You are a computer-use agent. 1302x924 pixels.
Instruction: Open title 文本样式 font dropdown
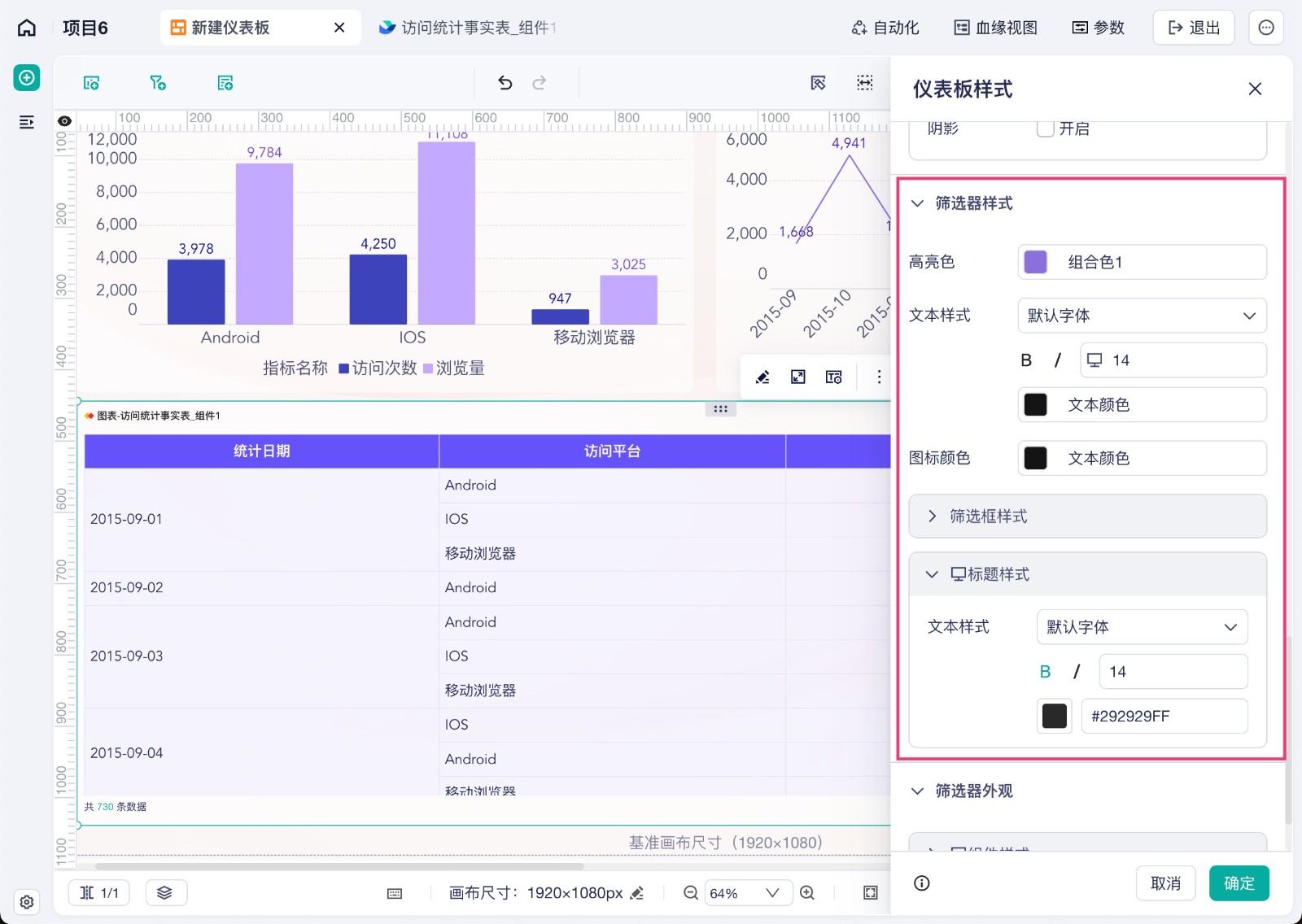pos(1142,627)
